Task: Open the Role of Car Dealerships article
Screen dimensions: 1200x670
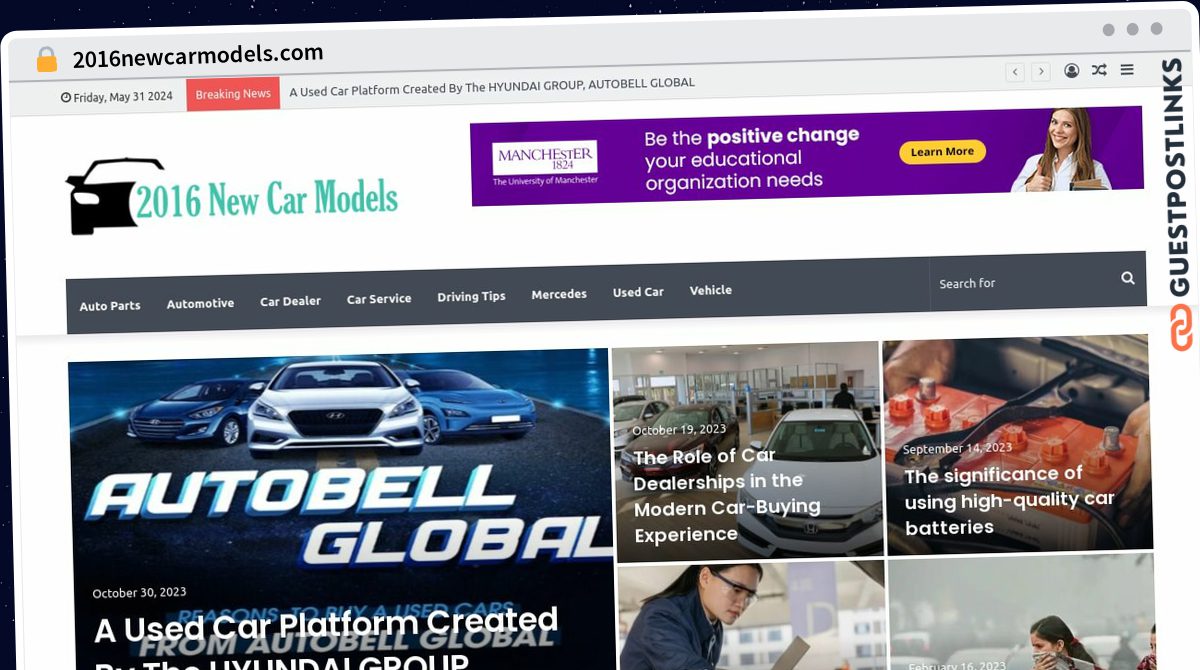Action: click(727, 495)
